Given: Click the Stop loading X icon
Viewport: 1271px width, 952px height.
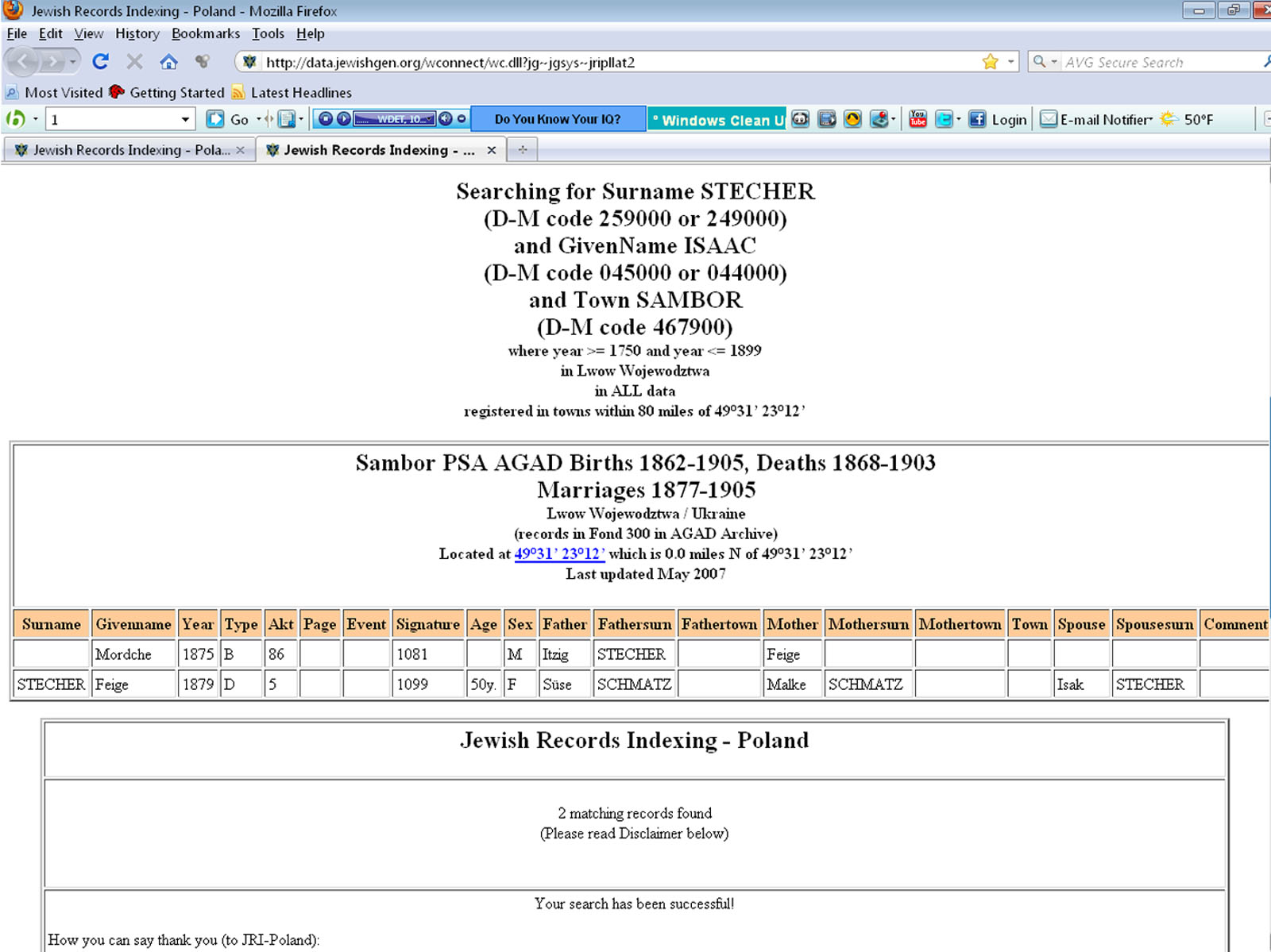Looking at the screenshot, I should pos(134,61).
